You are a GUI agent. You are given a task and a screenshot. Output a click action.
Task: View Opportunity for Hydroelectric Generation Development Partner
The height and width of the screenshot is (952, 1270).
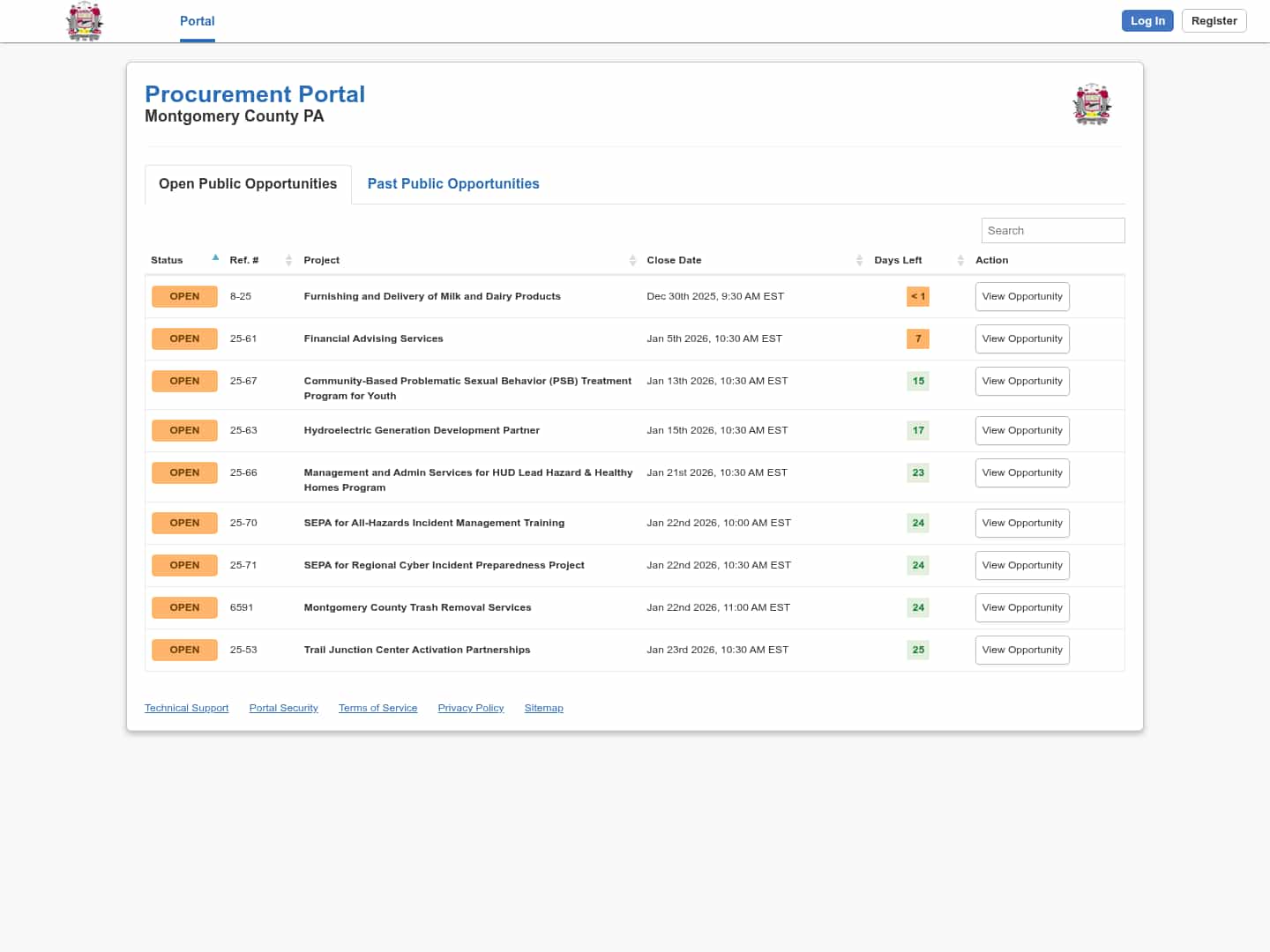click(x=1021, y=430)
